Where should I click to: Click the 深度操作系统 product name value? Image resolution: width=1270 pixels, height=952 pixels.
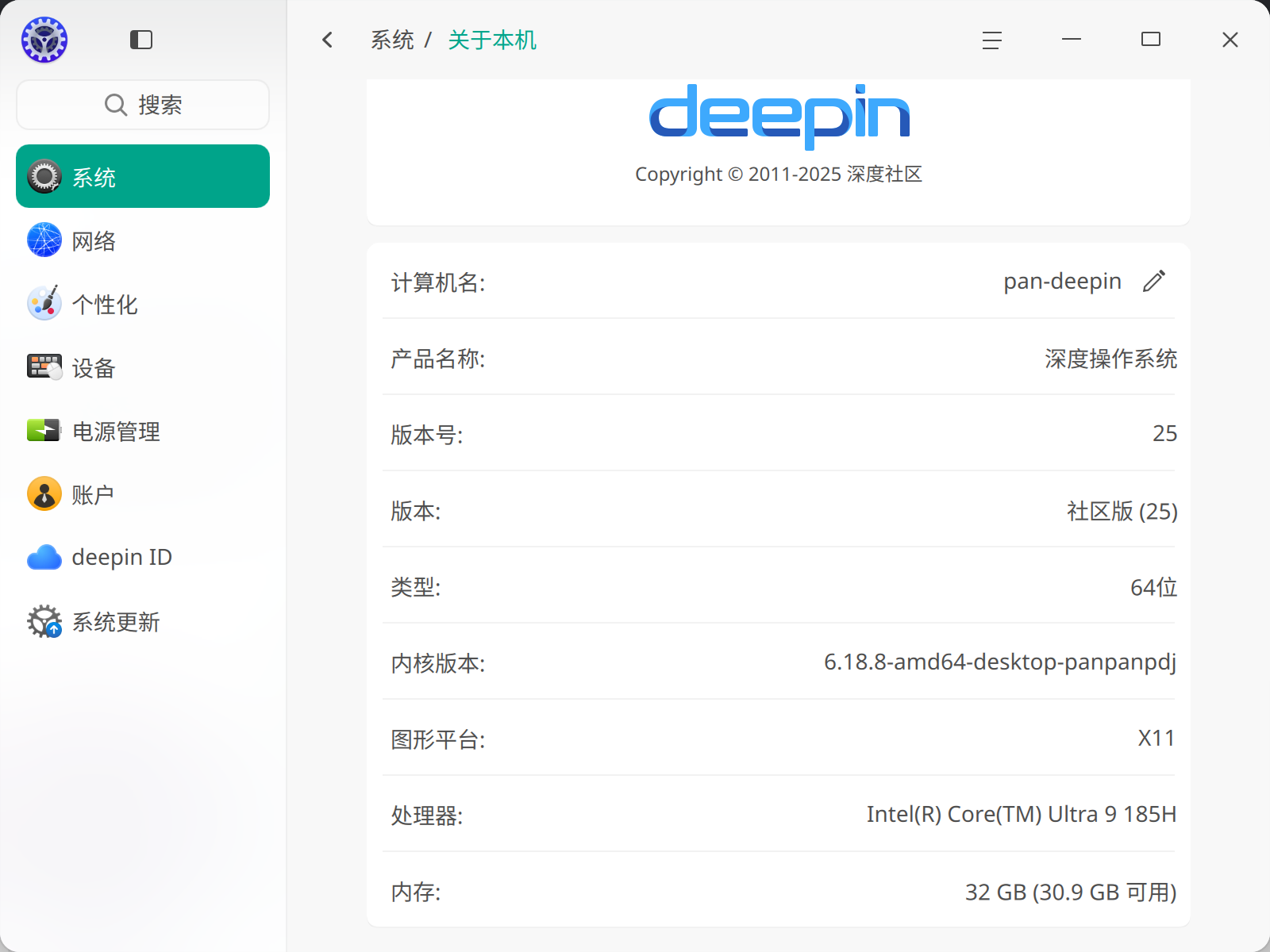pyautogui.click(x=1110, y=359)
